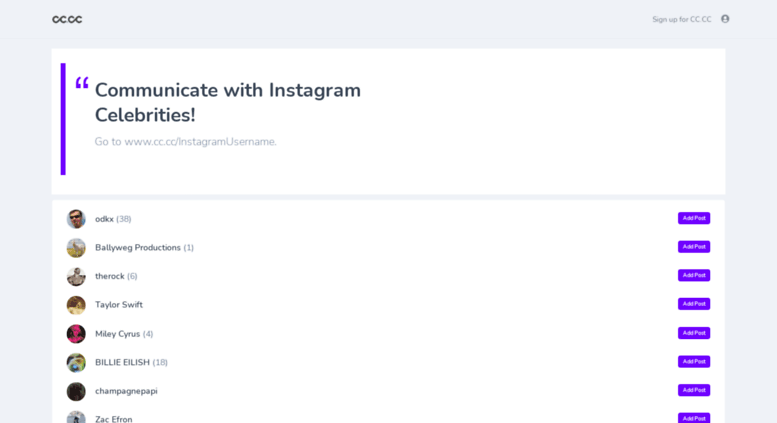Add Post for BILLIE EILISH
The image size is (777, 423).
click(x=694, y=362)
